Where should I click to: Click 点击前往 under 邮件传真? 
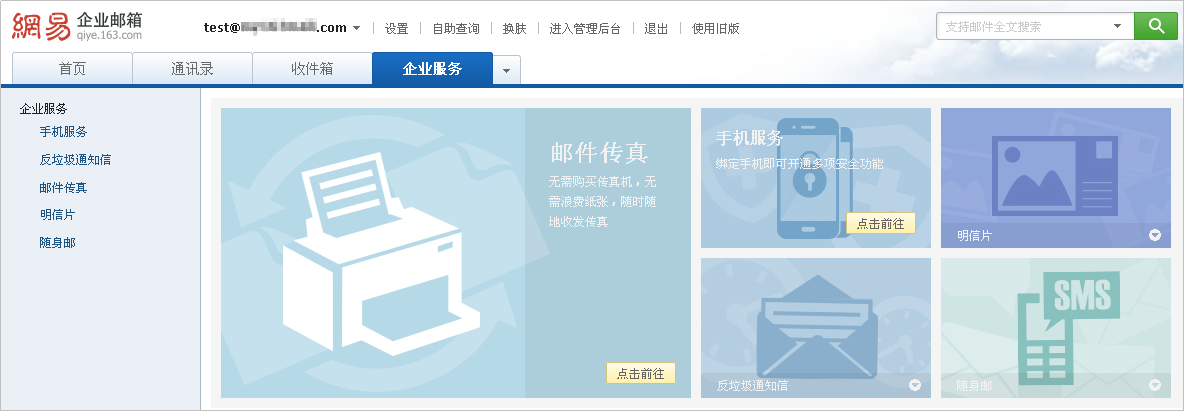tap(640, 373)
